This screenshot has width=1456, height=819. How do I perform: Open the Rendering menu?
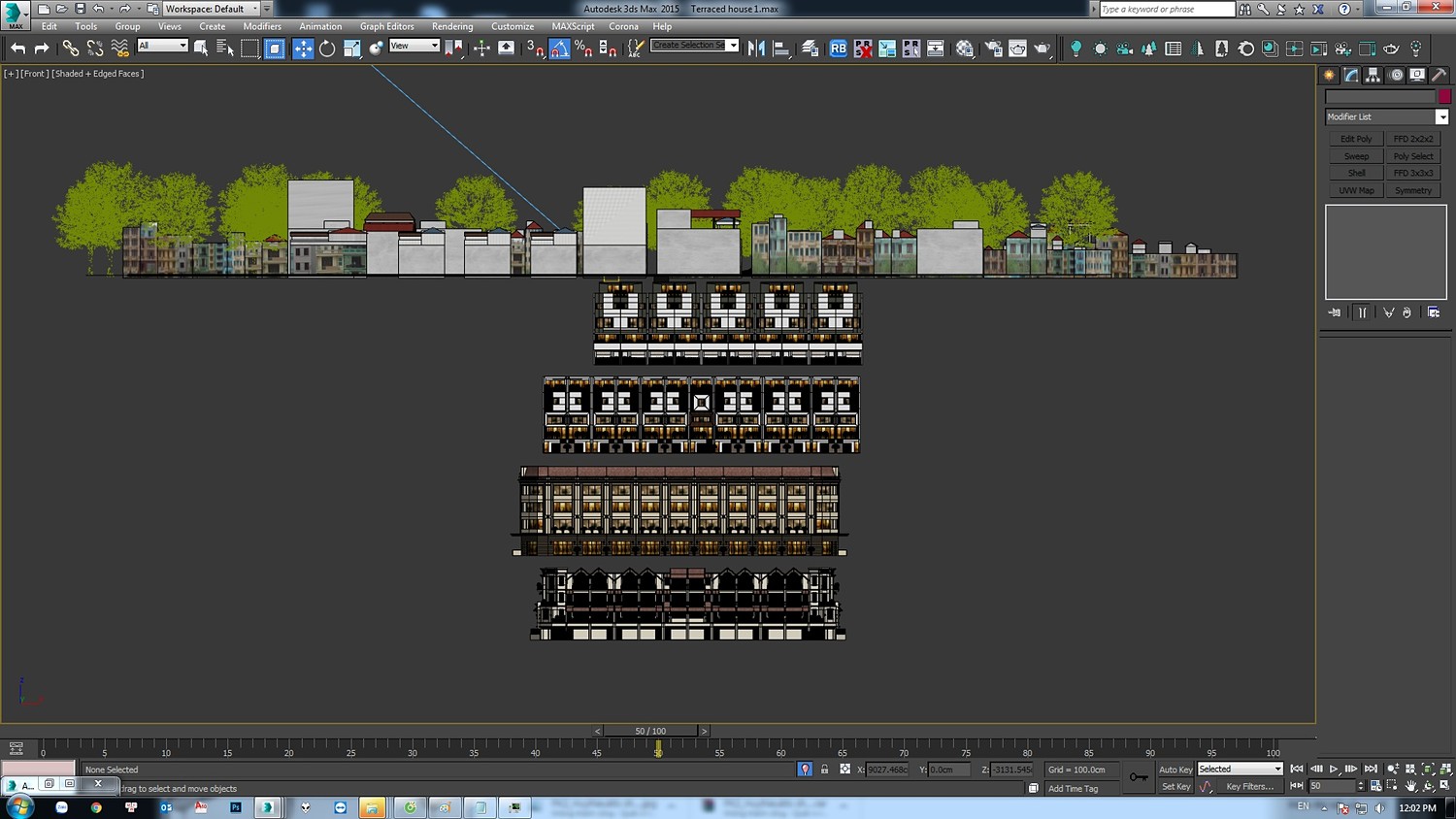pos(452,26)
